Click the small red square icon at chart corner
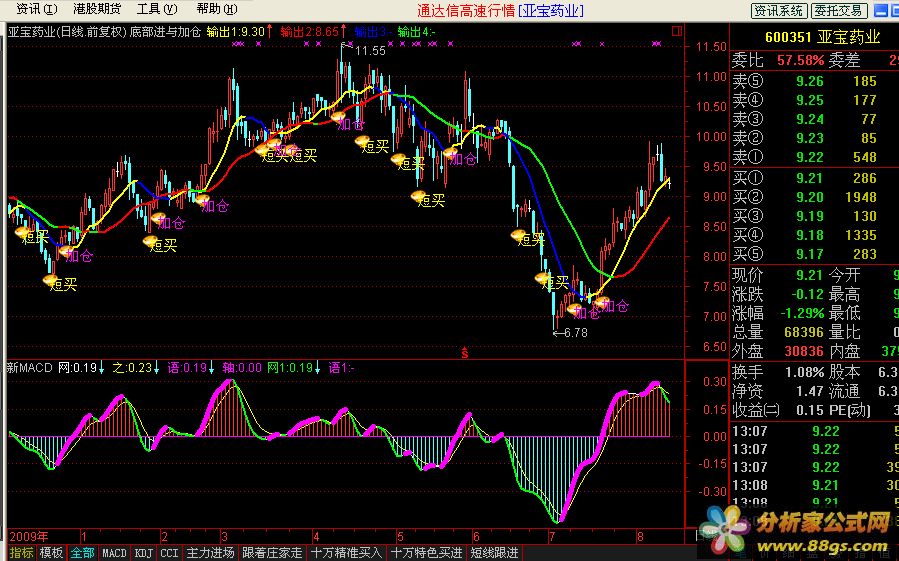The image size is (899, 561). pyautogui.click(x=677, y=30)
